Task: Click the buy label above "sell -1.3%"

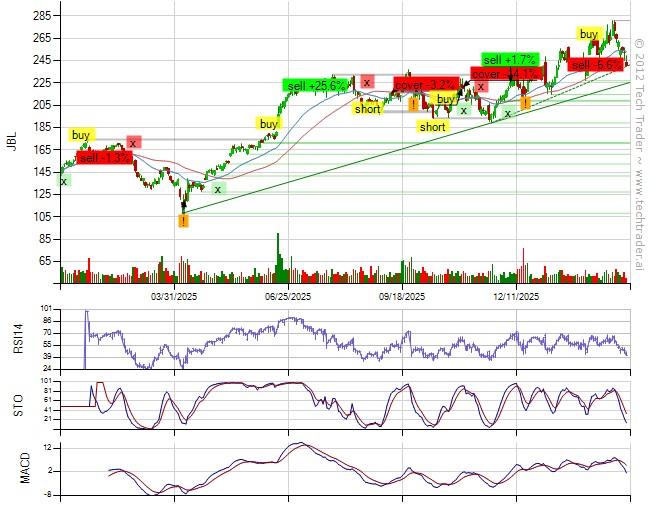Action: pyautogui.click(x=81, y=135)
